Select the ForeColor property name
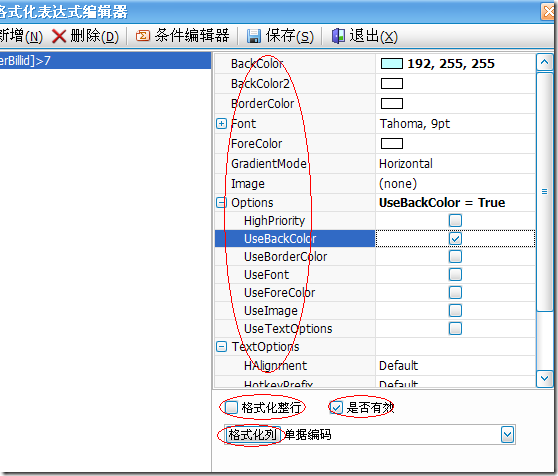This screenshot has width=558, height=476. tap(257, 144)
